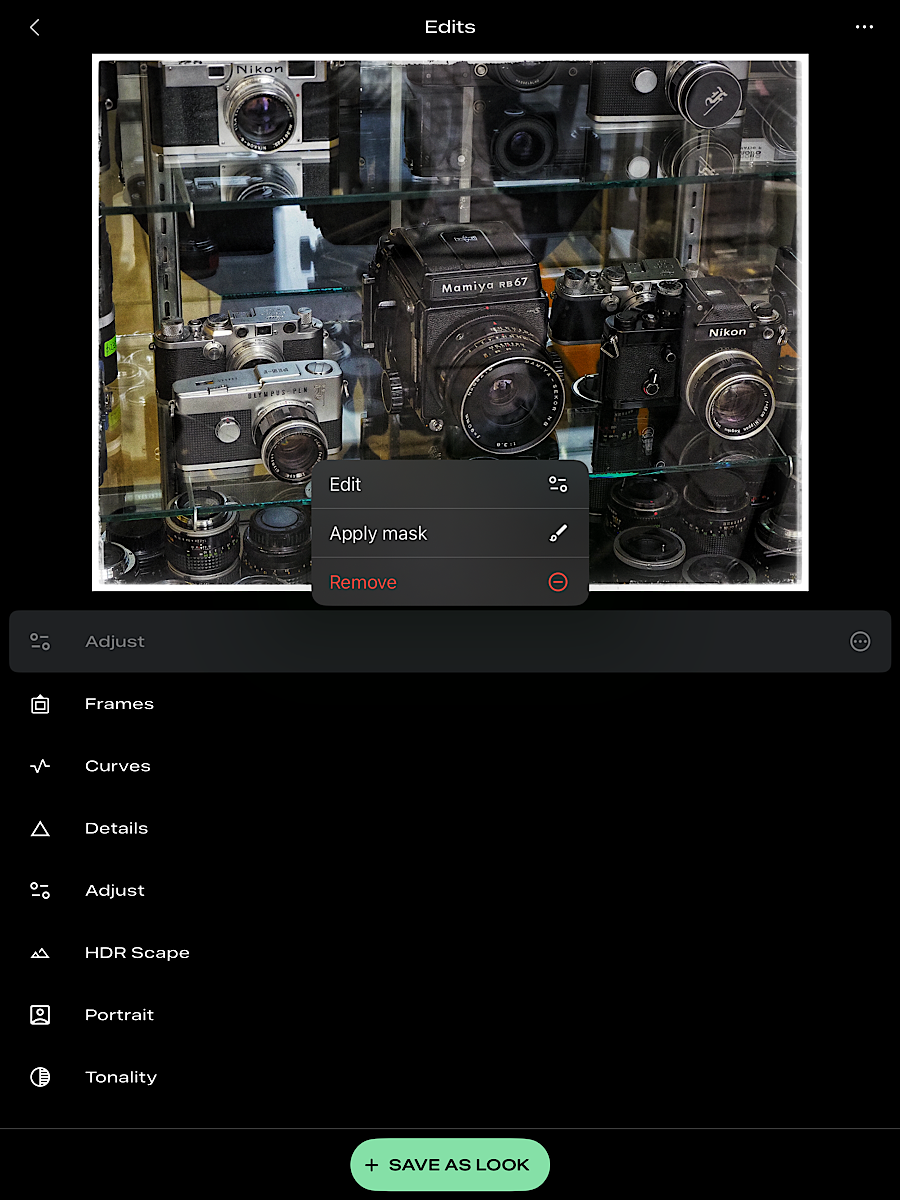Select the Portrait edit entry

pos(450,1015)
